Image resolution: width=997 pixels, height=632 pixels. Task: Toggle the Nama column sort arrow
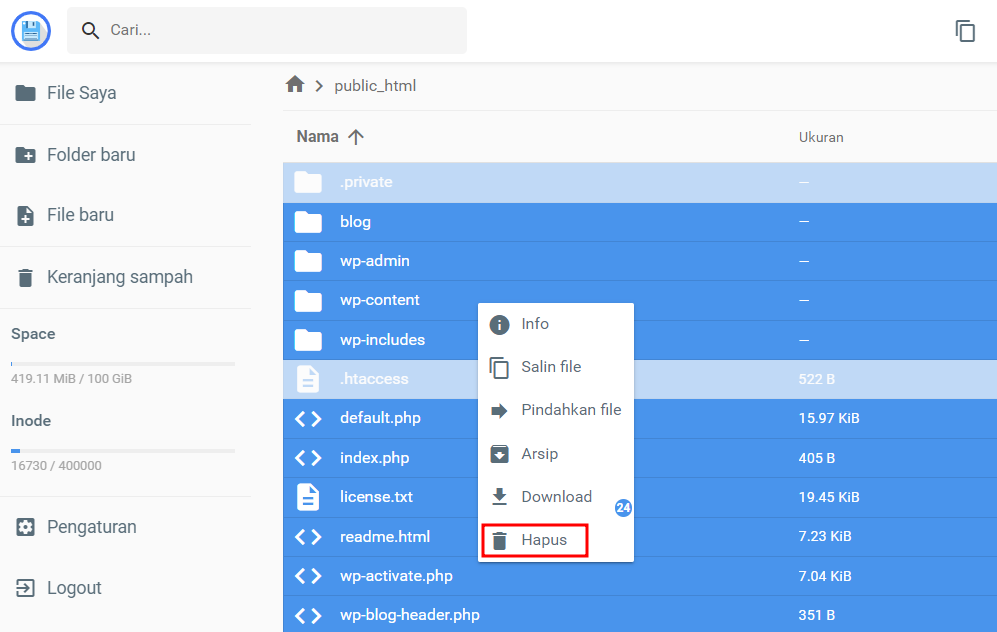click(x=356, y=136)
